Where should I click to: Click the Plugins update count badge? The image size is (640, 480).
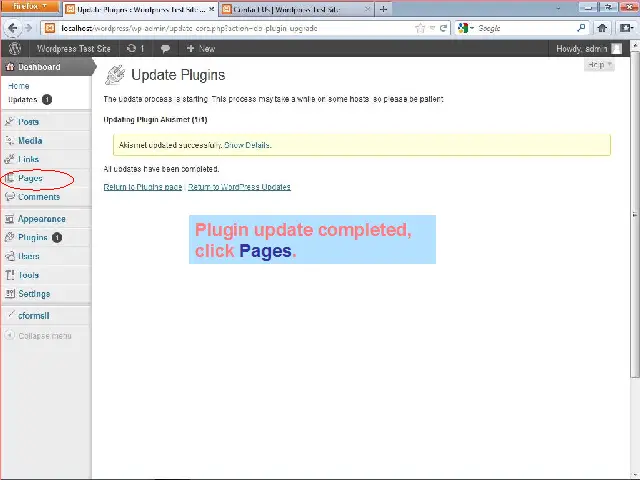[x=57, y=237]
